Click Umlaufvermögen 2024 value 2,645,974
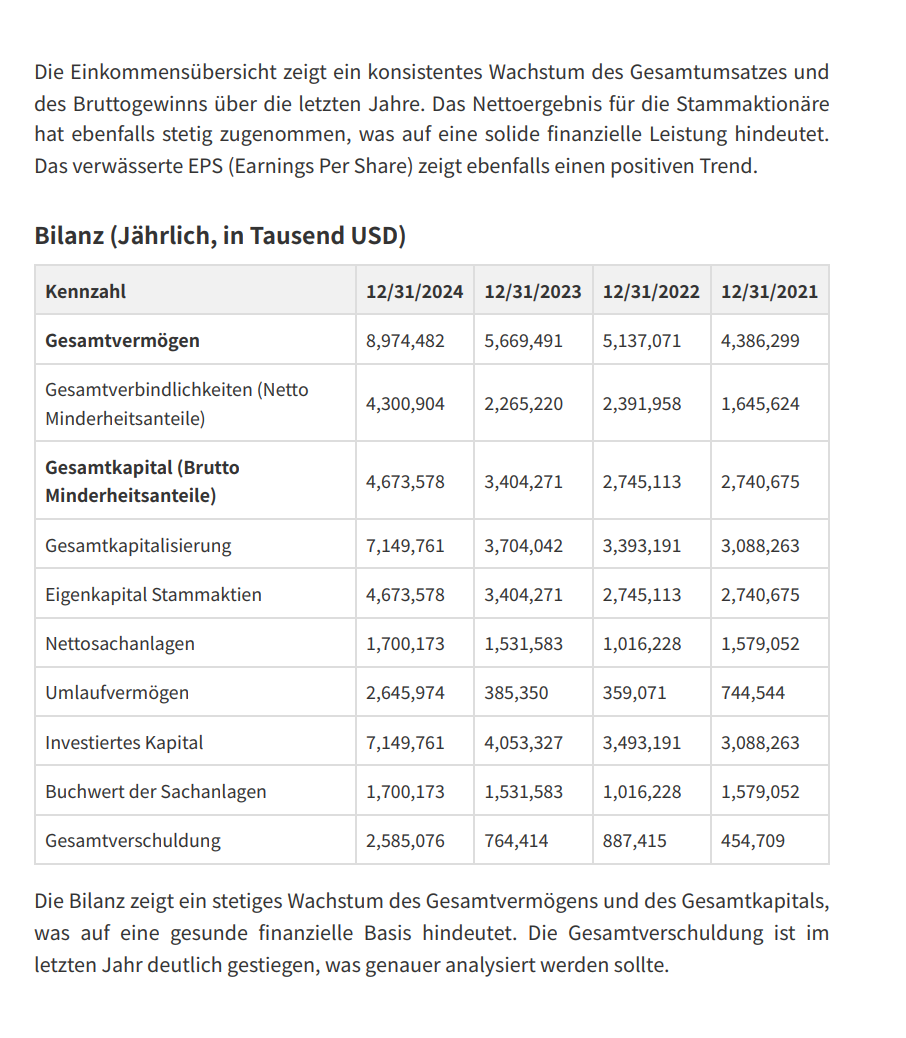The height and width of the screenshot is (1038, 906). (405, 692)
